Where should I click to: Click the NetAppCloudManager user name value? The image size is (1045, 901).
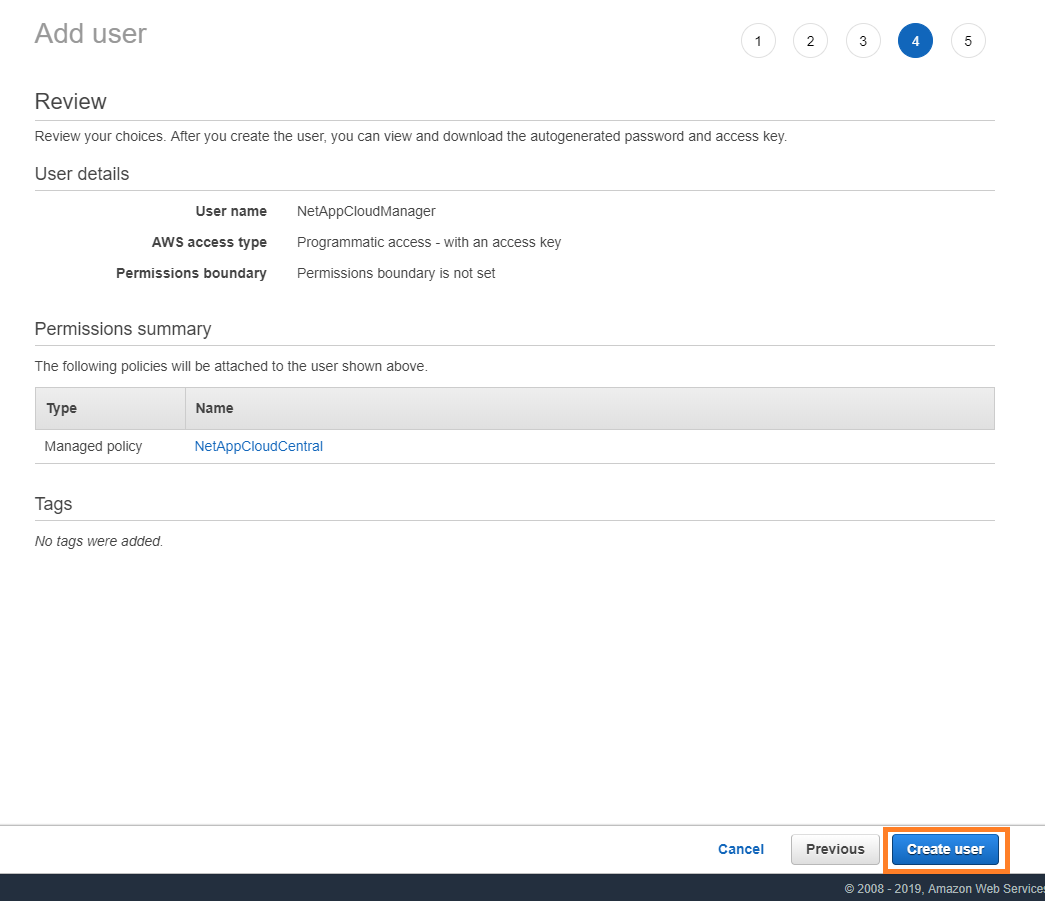pyautogui.click(x=366, y=211)
